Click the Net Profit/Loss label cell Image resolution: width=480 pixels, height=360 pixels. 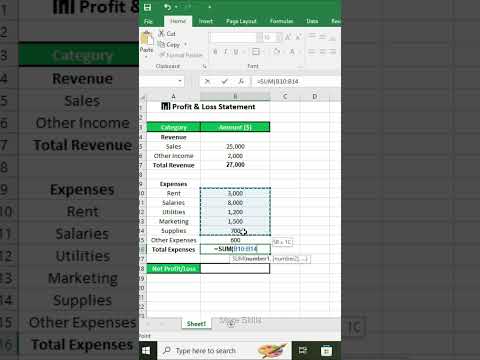pyautogui.click(x=174, y=269)
